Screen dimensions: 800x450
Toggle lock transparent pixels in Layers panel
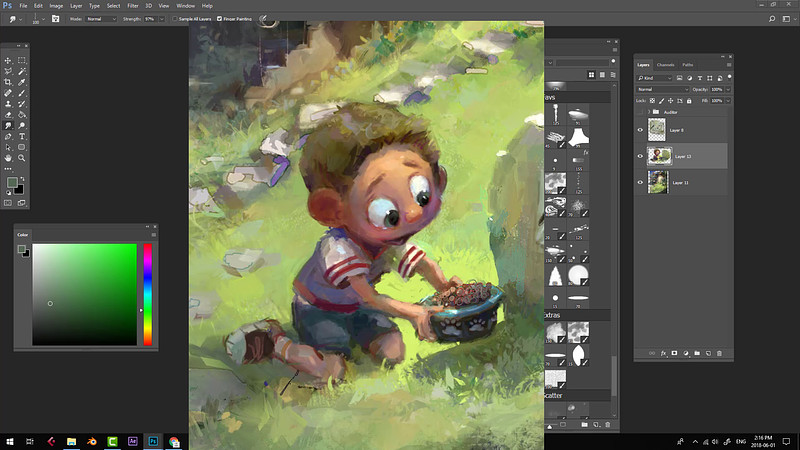[652, 101]
